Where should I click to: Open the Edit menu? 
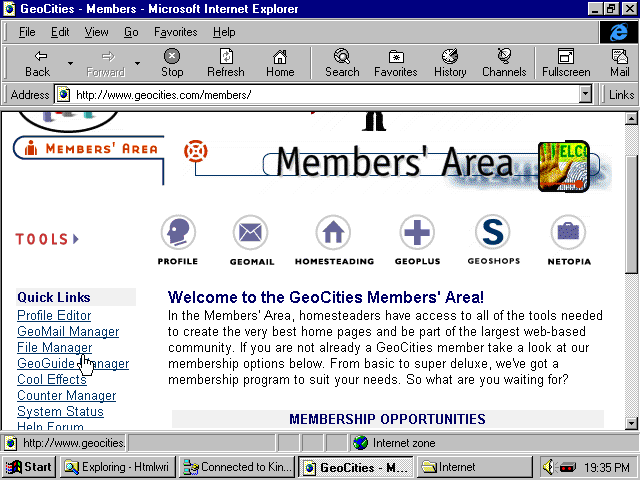[60, 32]
